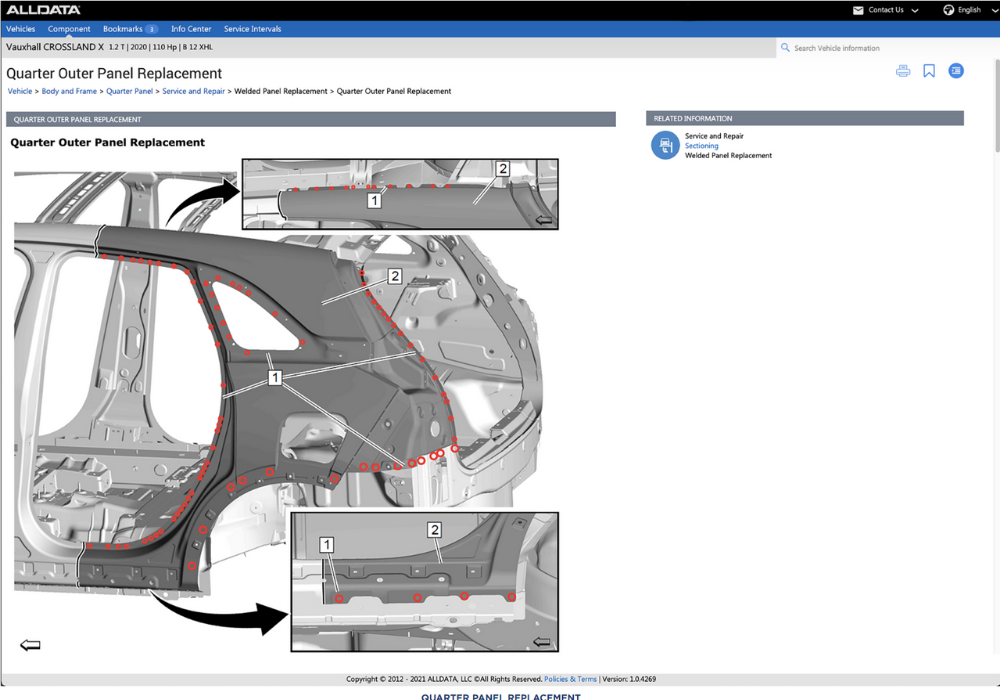
Task: Click the search magnifier icon
Action: (x=785, y=48)
